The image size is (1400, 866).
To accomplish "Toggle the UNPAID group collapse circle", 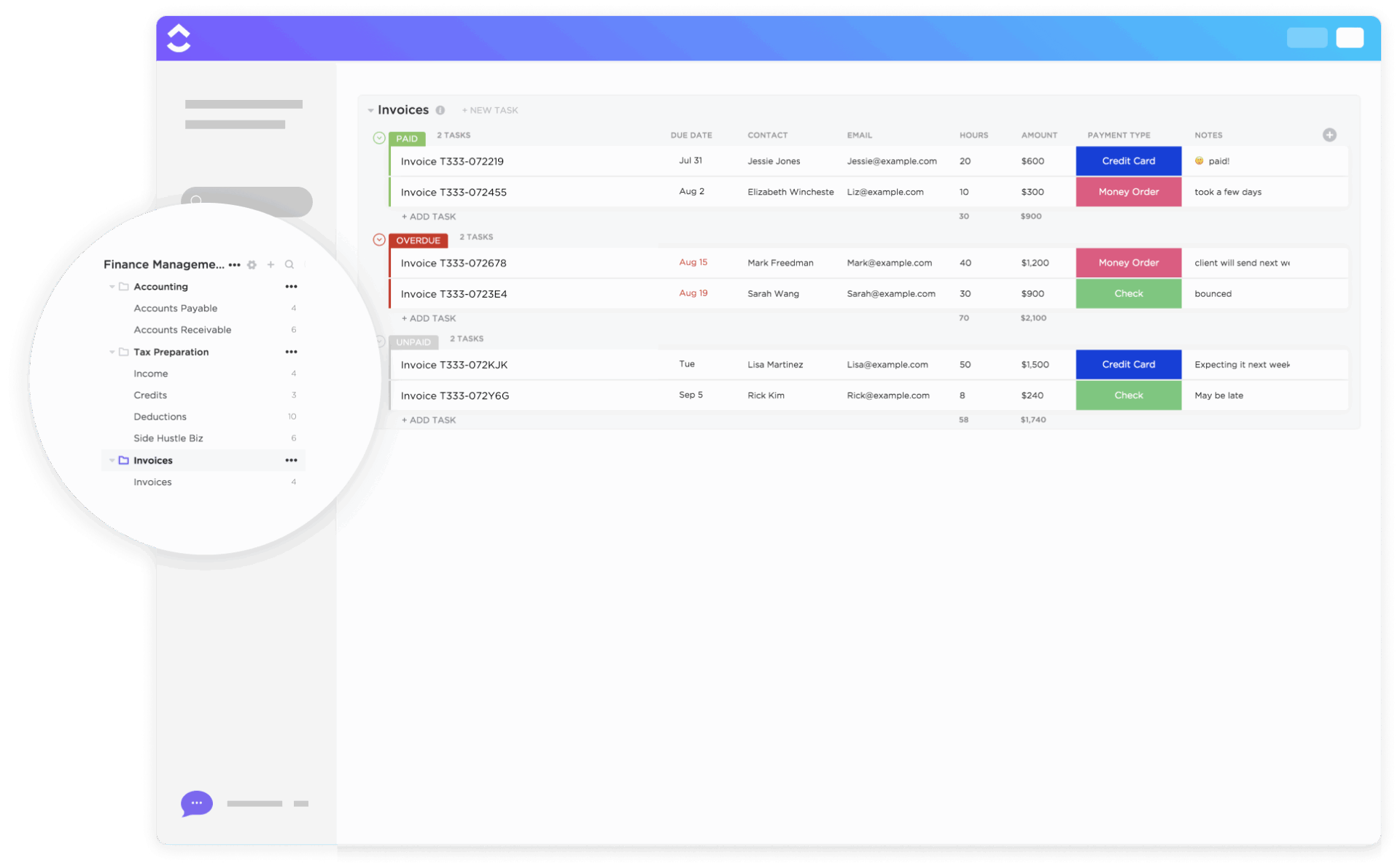I will point(380,341).
